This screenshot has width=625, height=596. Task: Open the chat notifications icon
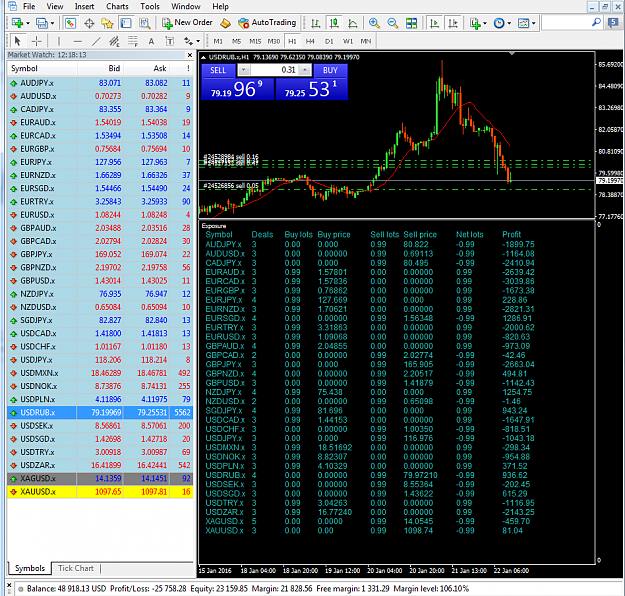pyautogui.click(x=613, y=23)
